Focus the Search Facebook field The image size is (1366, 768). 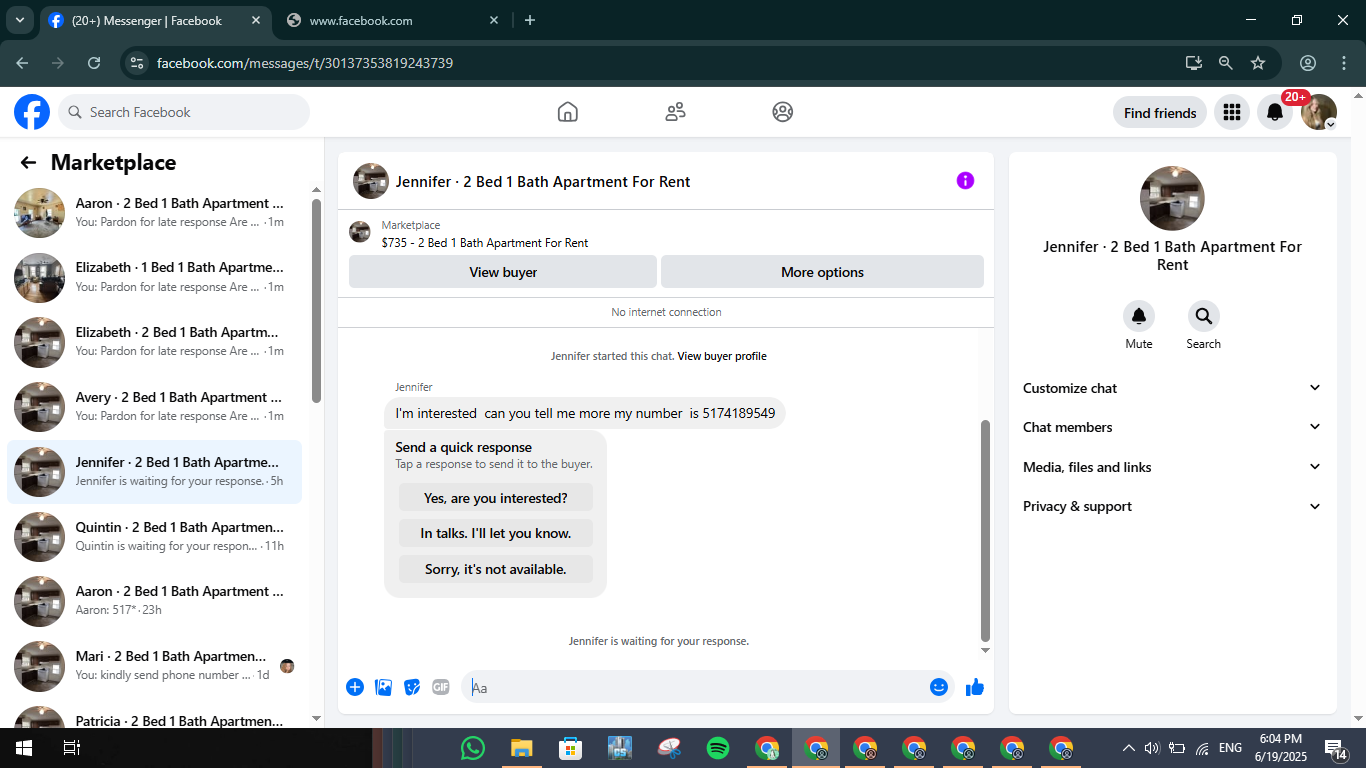(x=184, y=112)
